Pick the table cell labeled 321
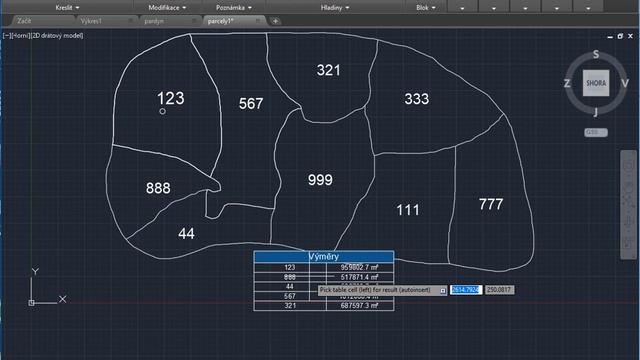This screenshot has height=360, width=640. tap(290, 306)
